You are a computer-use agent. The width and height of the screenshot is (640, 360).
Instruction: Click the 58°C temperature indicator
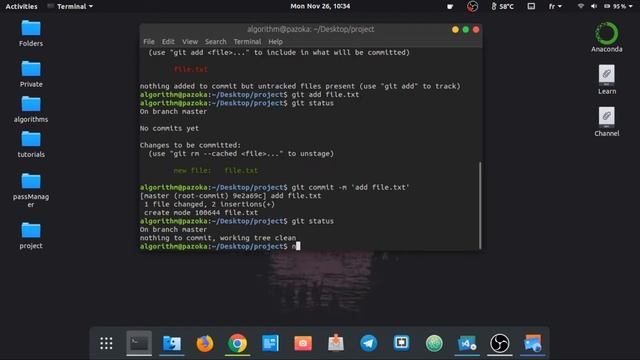point(502,6)
